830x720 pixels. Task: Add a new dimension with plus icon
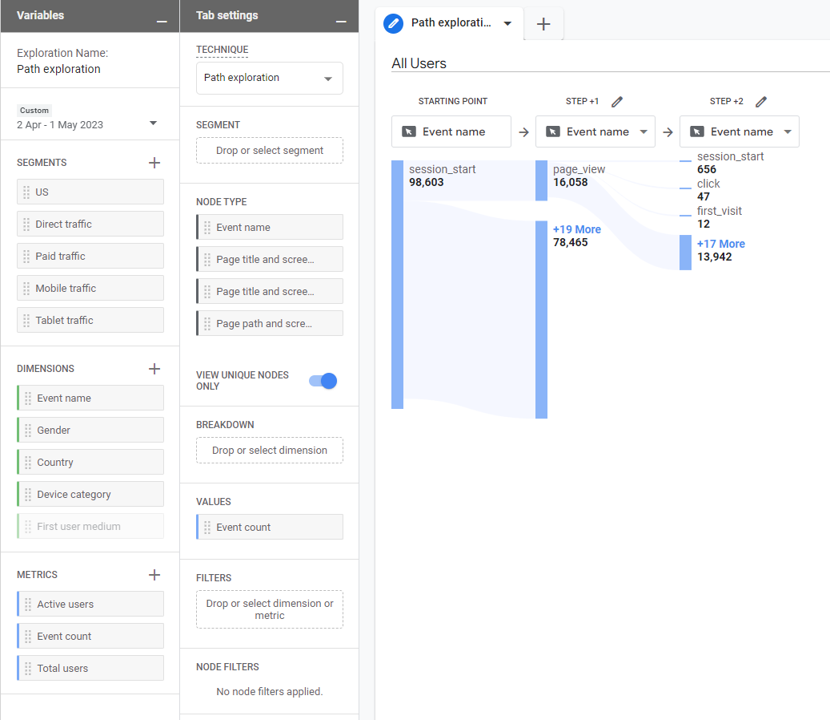[154, 368]
